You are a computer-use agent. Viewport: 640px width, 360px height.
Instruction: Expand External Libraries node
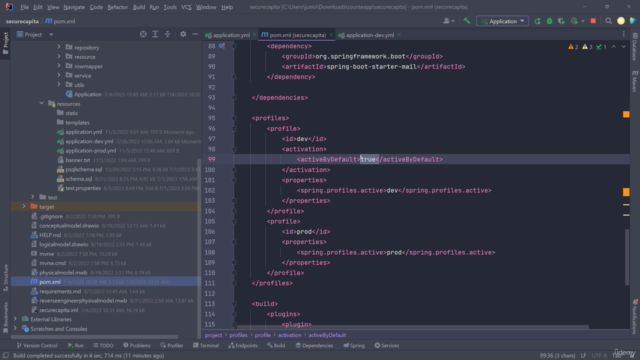(16, 319)
